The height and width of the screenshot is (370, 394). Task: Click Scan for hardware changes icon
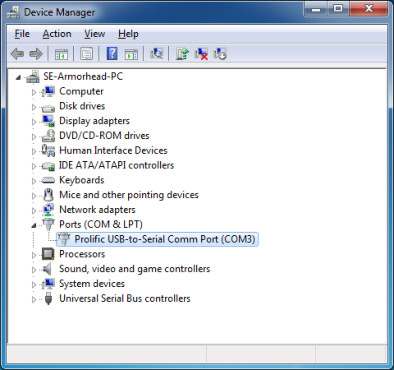(x=156, y=54)
